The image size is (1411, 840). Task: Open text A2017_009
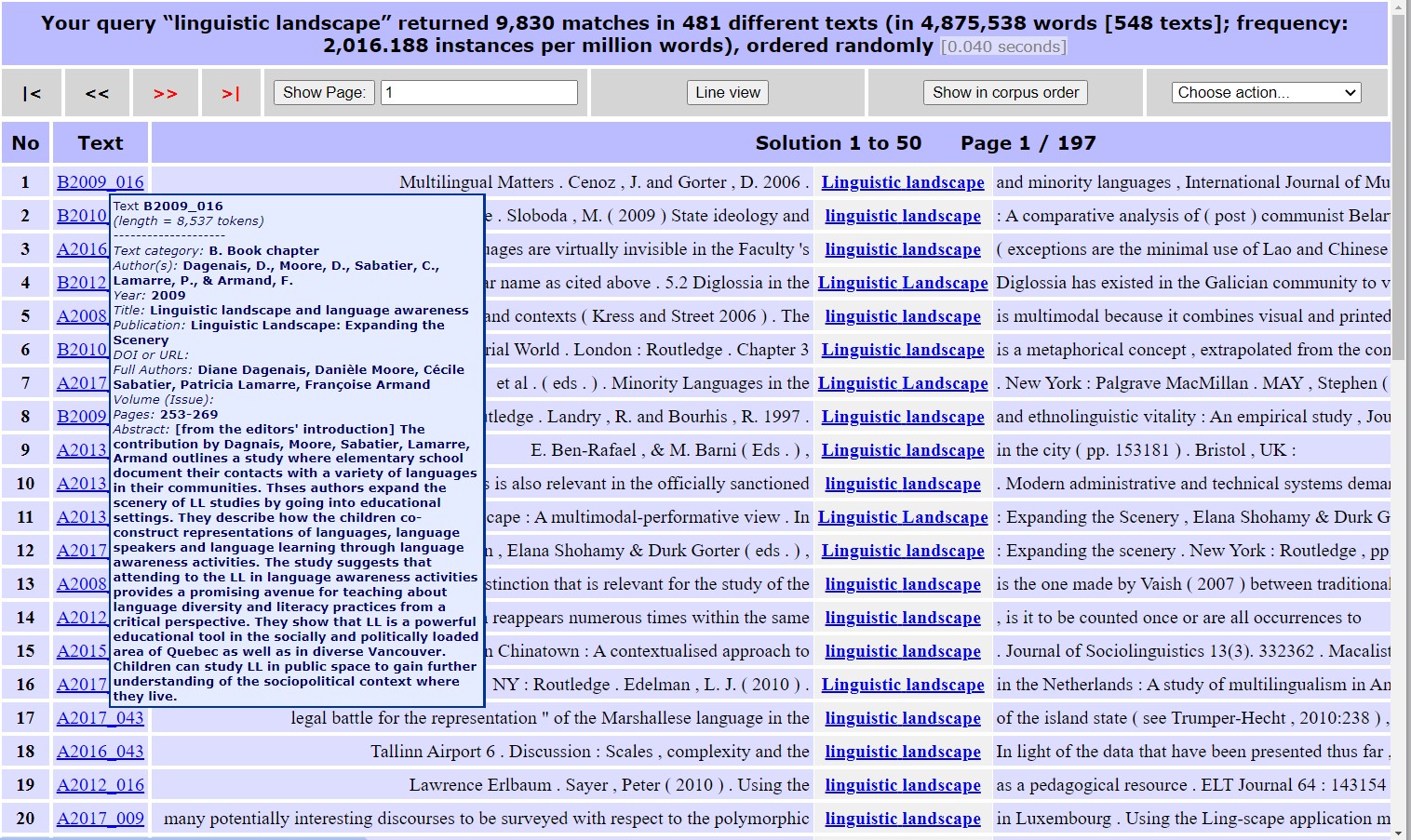point(100,818)
